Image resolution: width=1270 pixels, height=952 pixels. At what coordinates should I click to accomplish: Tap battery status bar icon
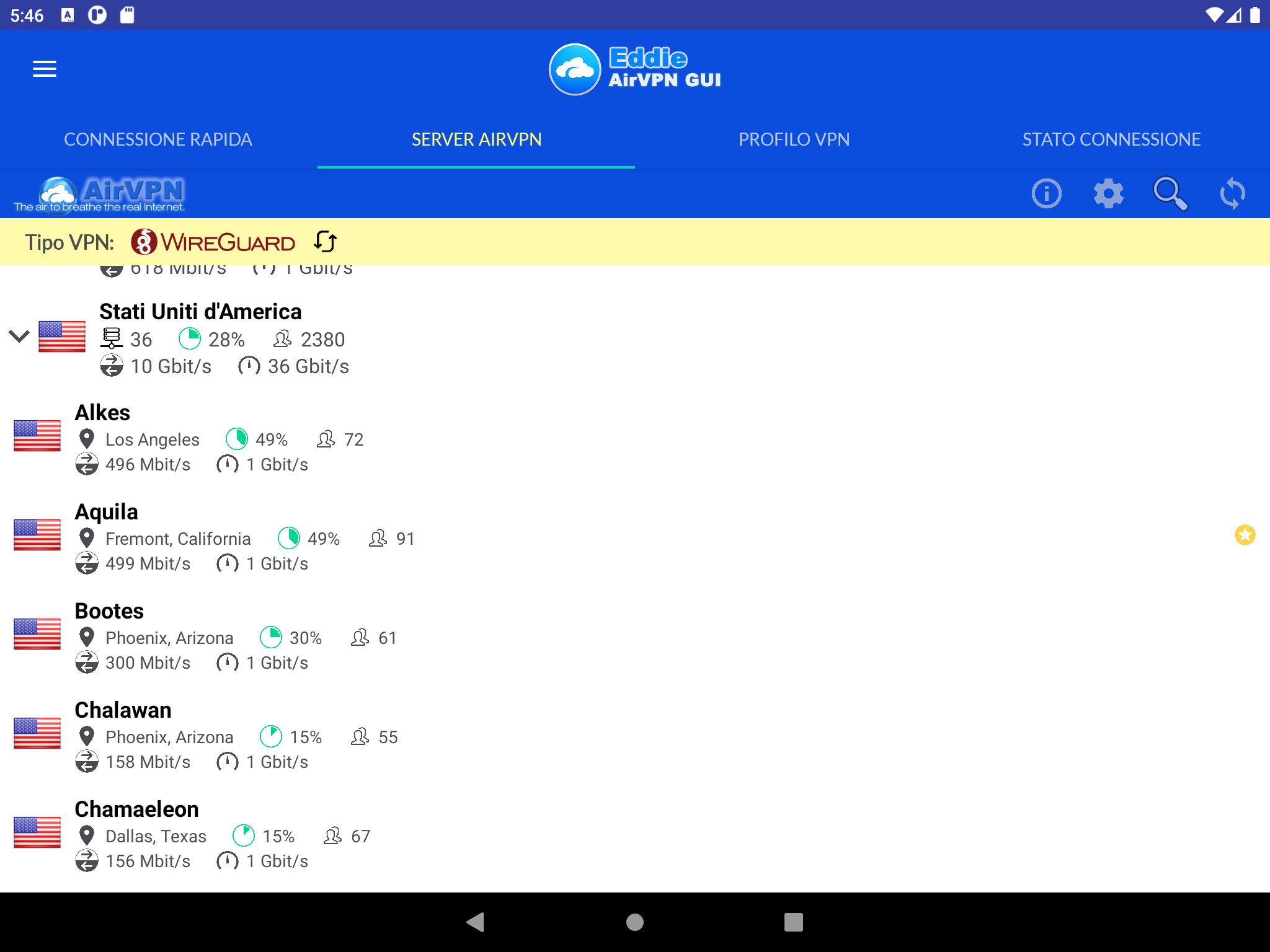click(x=1254, y=15)
